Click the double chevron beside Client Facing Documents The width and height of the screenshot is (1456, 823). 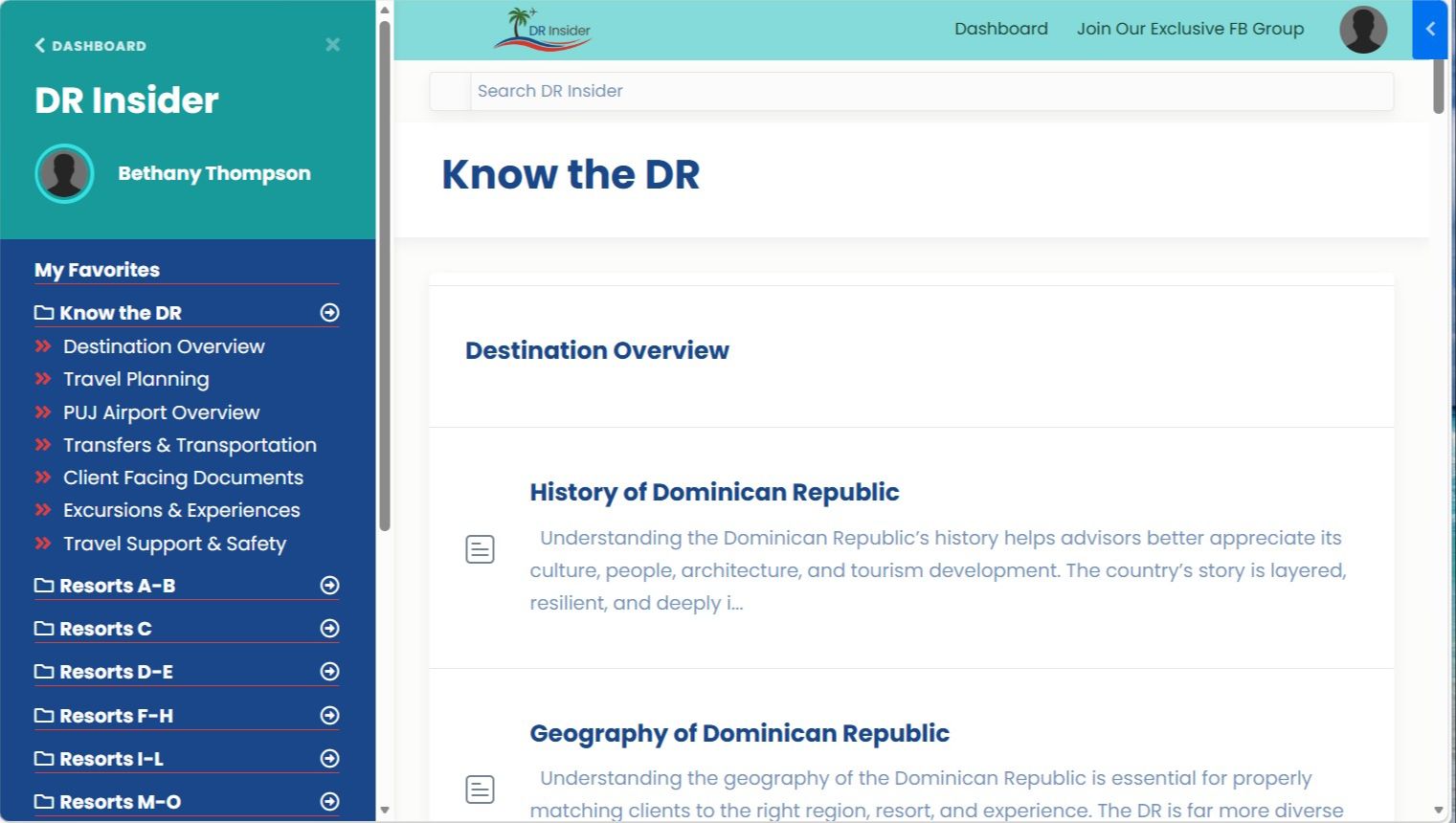[x=43, y=478]
